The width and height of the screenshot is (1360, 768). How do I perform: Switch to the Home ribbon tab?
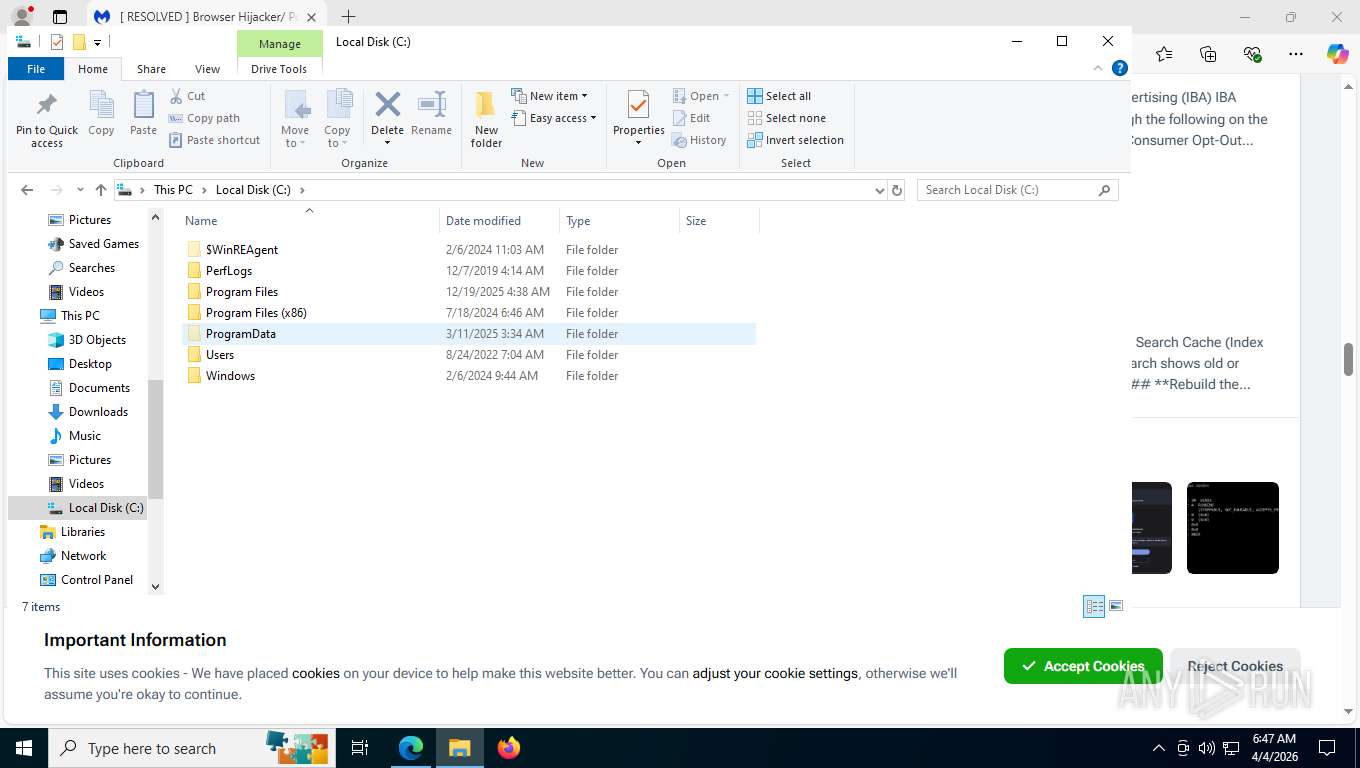click(x=93, y=69)
